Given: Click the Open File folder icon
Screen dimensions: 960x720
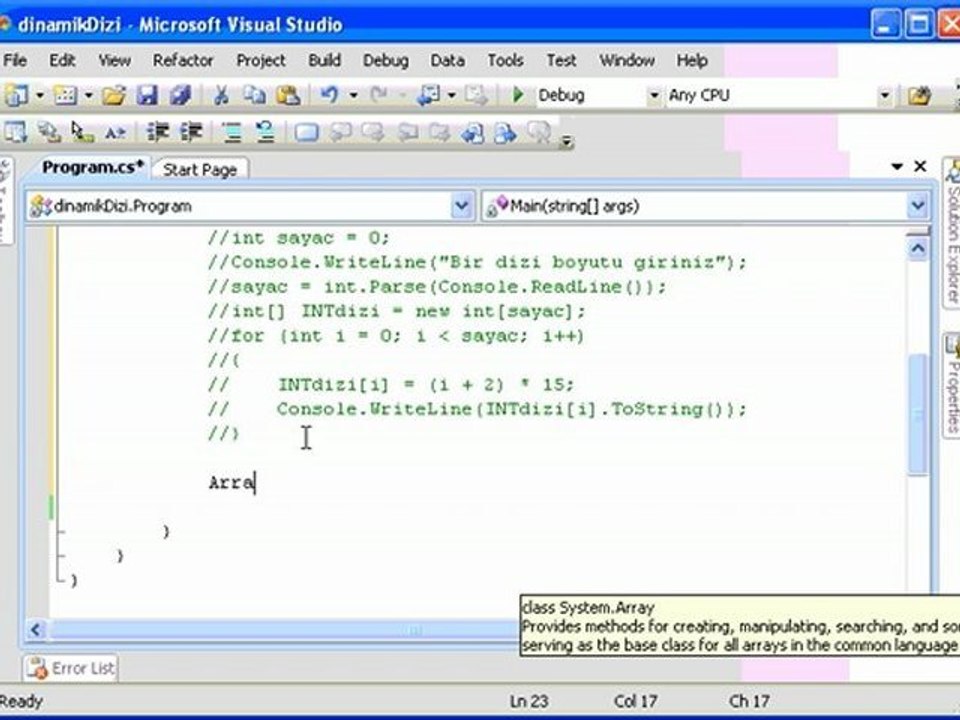Looking at the screenshot, I should pos(114,95).
